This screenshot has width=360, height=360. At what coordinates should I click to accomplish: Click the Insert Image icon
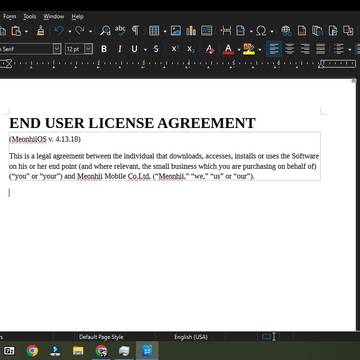176,31
